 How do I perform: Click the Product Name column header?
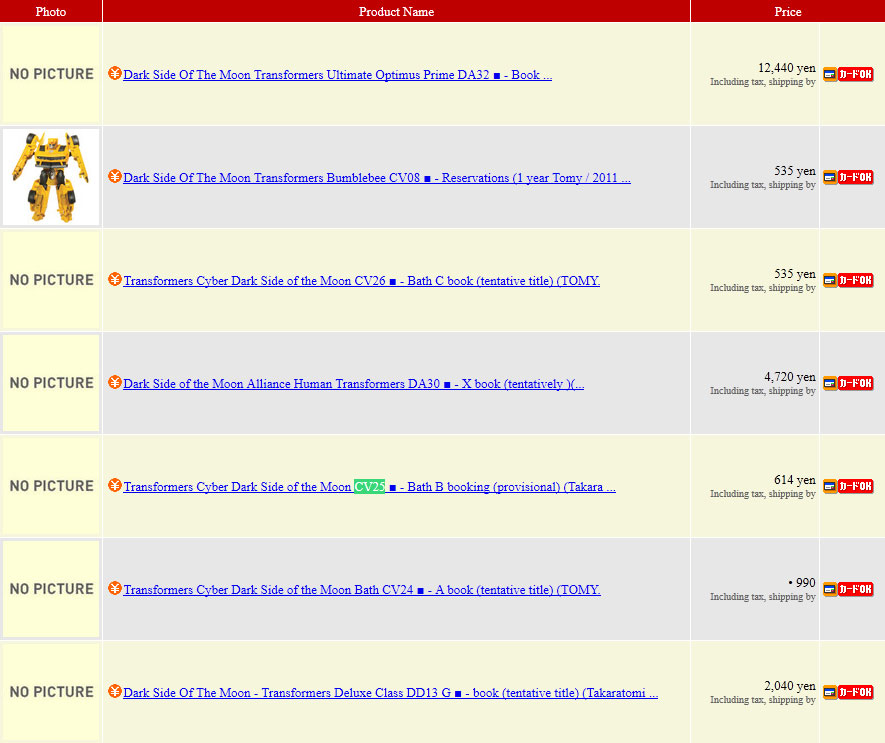pos(396,11)
